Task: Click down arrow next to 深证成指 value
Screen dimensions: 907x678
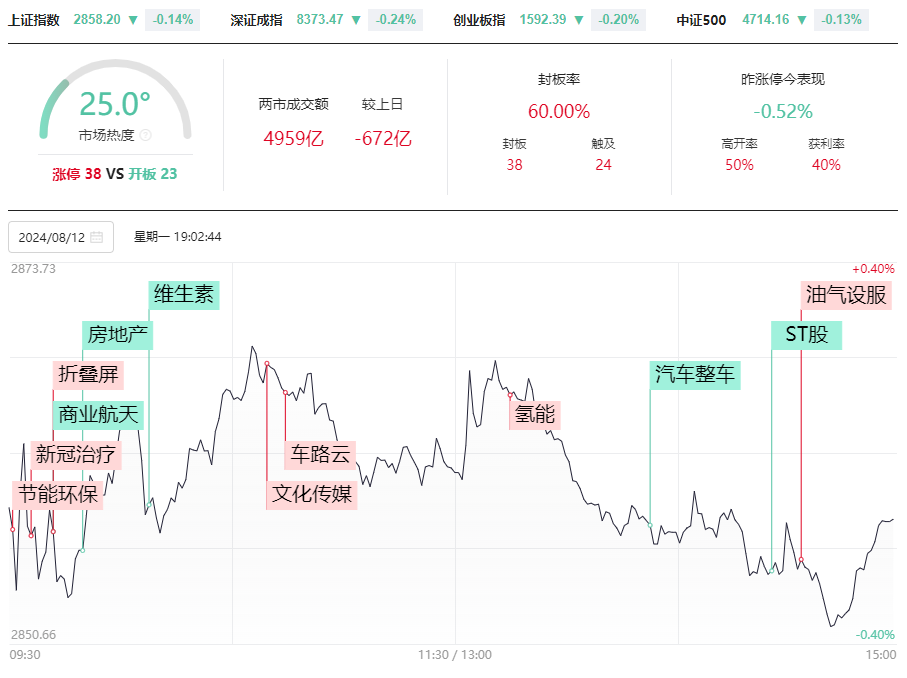Action: tap(356, 20)
